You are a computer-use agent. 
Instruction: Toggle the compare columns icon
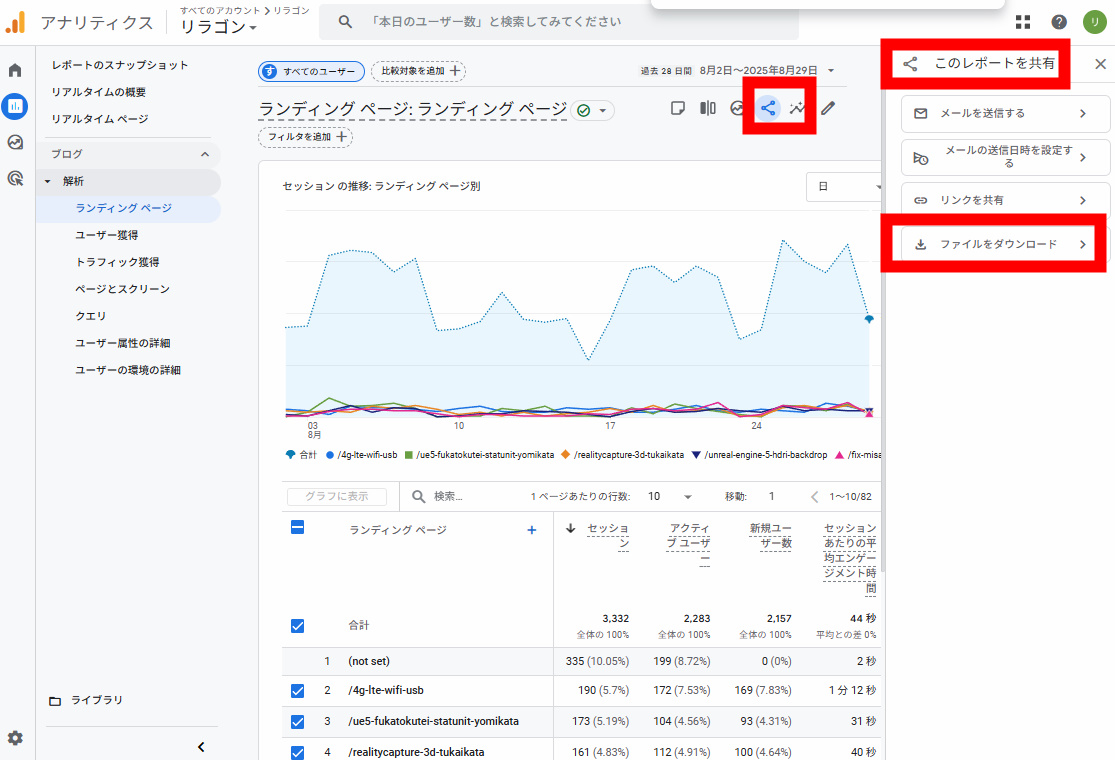coord(707,108)
